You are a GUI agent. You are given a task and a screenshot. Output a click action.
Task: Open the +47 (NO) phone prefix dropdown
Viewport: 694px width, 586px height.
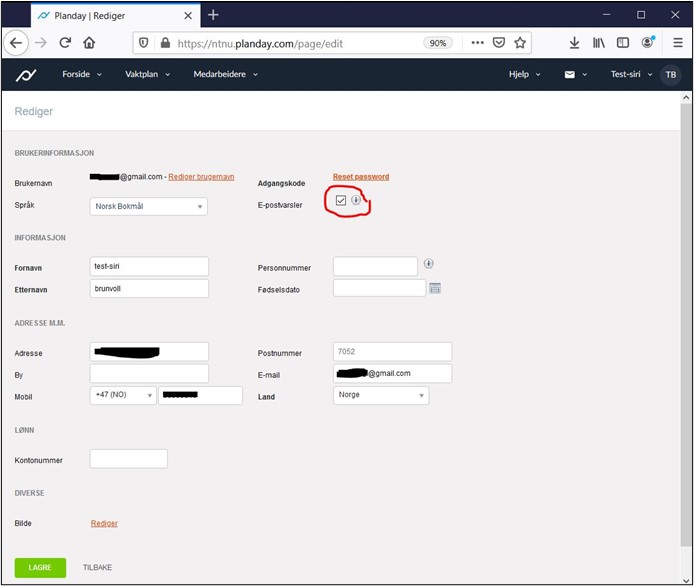click(x=123, y=396)
